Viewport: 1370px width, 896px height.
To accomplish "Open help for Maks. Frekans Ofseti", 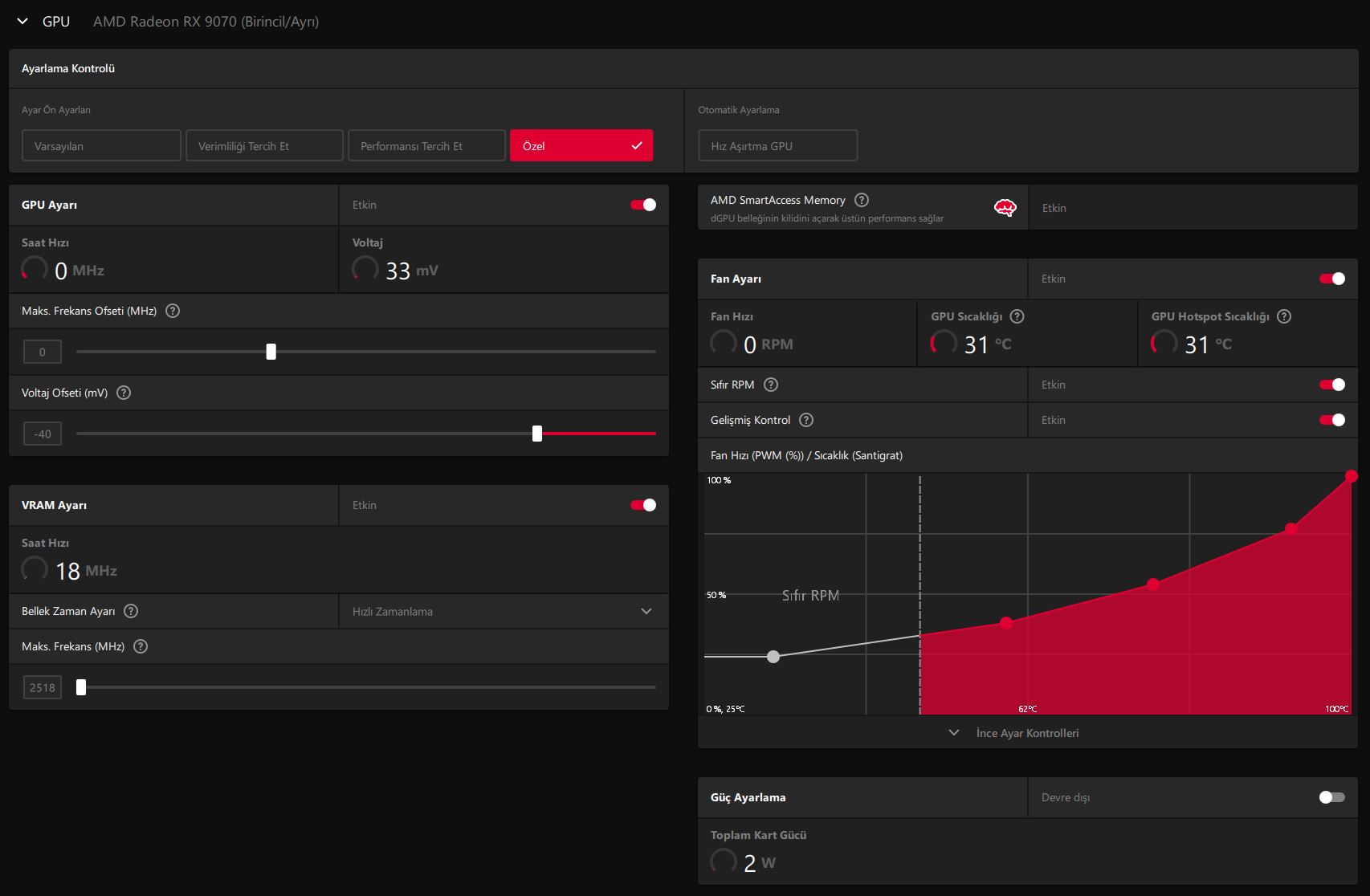I will (173, 311).
